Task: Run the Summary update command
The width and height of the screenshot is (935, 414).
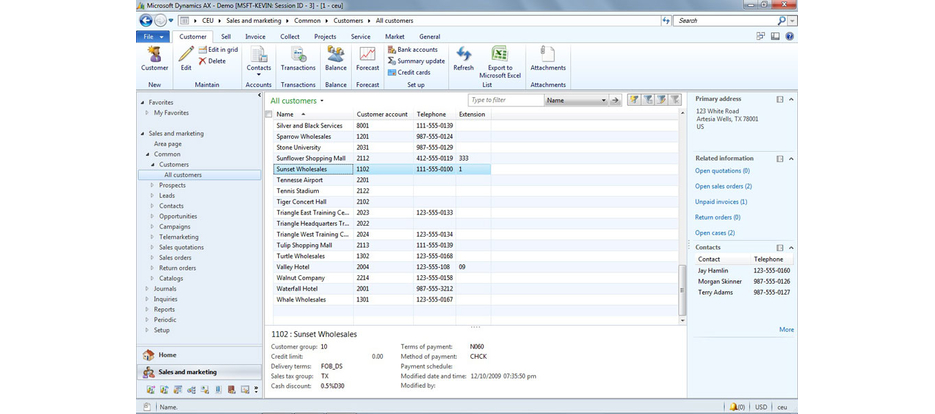Action: (416, 61)
